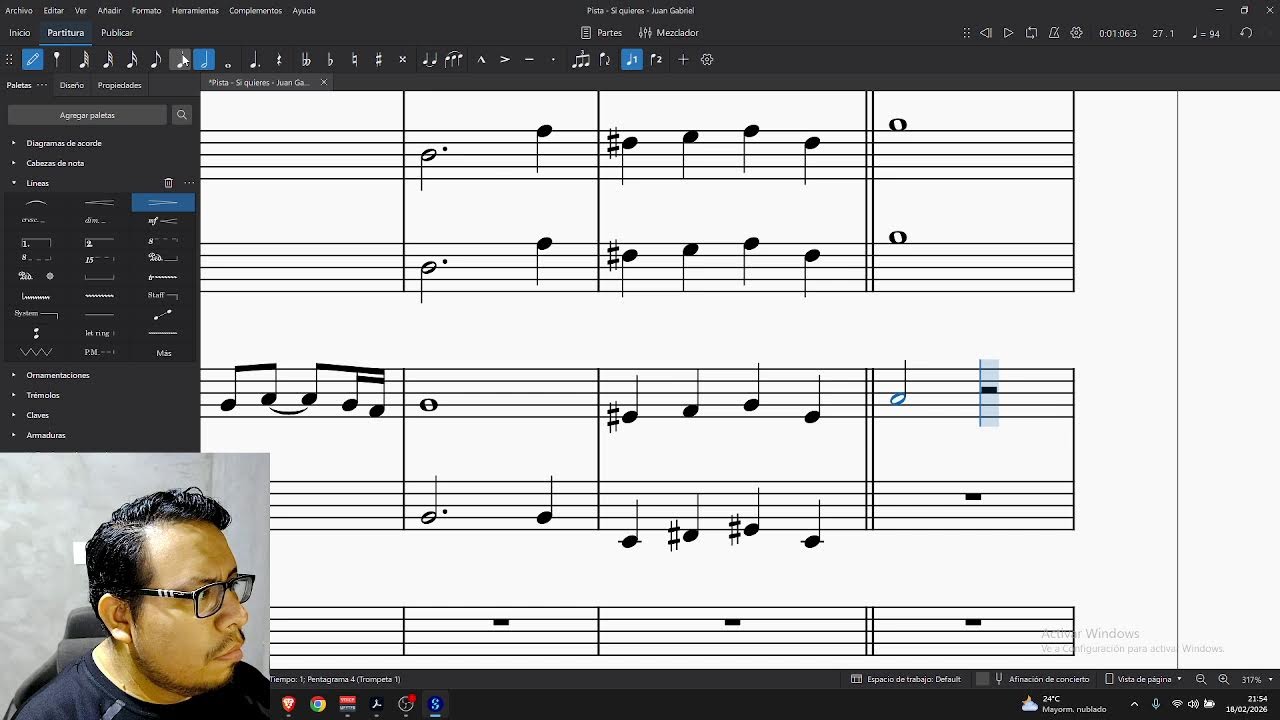Toggle the augmentation dot

pyautogui.click(x=255, y=60)
